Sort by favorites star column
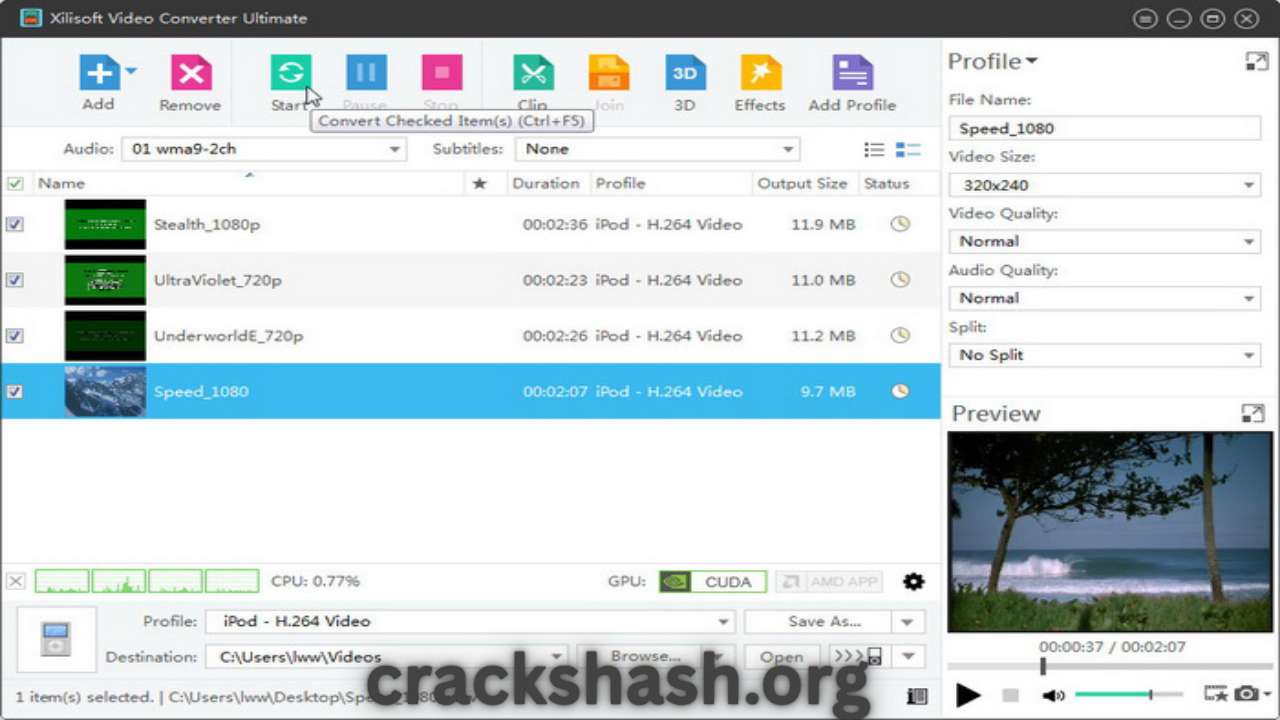This screenshot has width=1280, height=720. coord(479,183)
